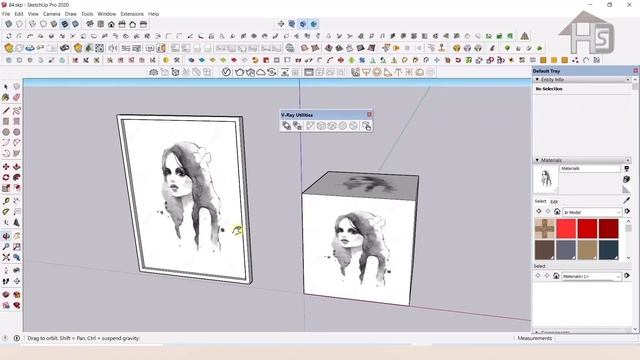Image resolution: width=640 pixels, height=360 pixels.
Task: Open the V-Ray Asset Editor
Action: pos(226,72)
